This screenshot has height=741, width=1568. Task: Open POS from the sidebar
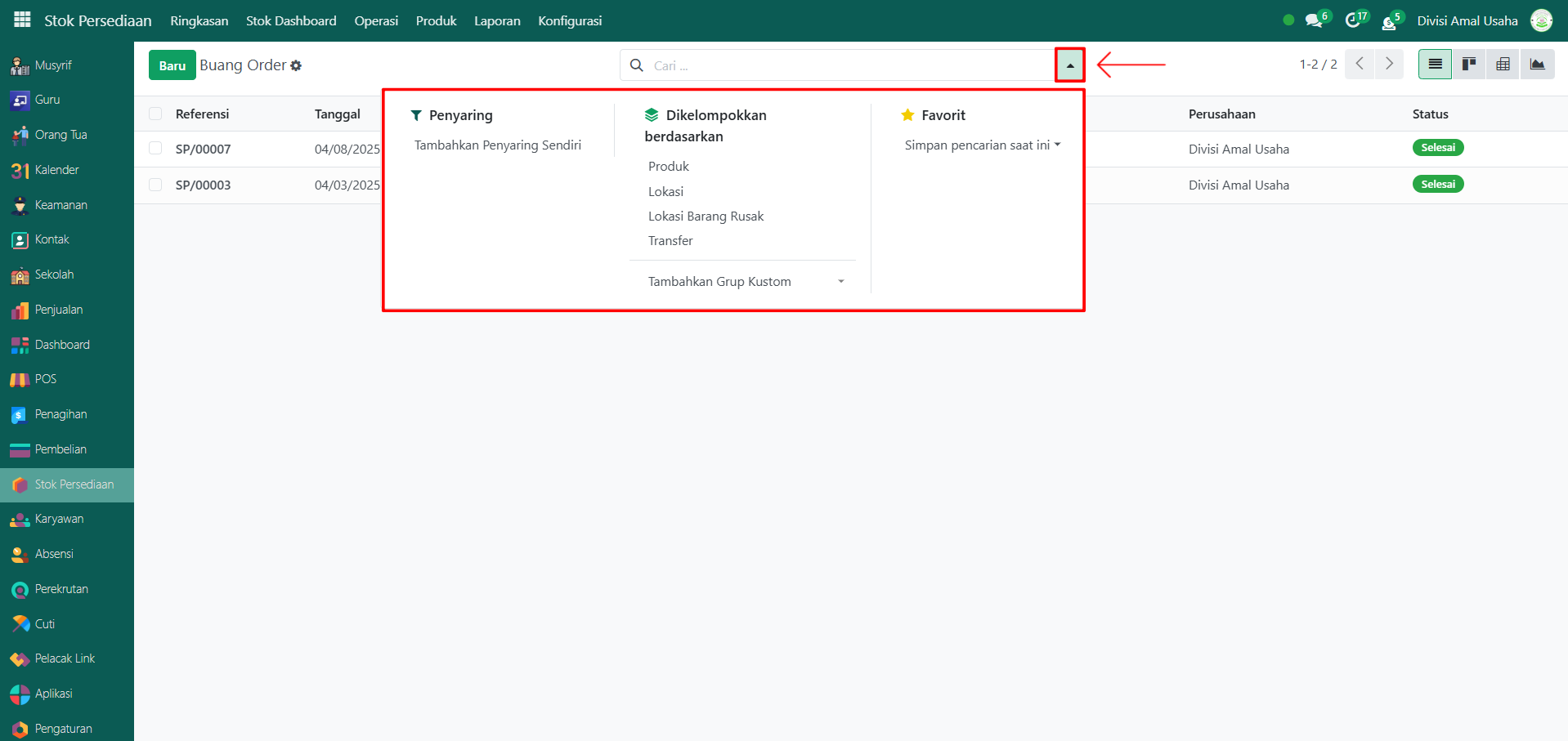pyautogui.click(x=46, y=379)
